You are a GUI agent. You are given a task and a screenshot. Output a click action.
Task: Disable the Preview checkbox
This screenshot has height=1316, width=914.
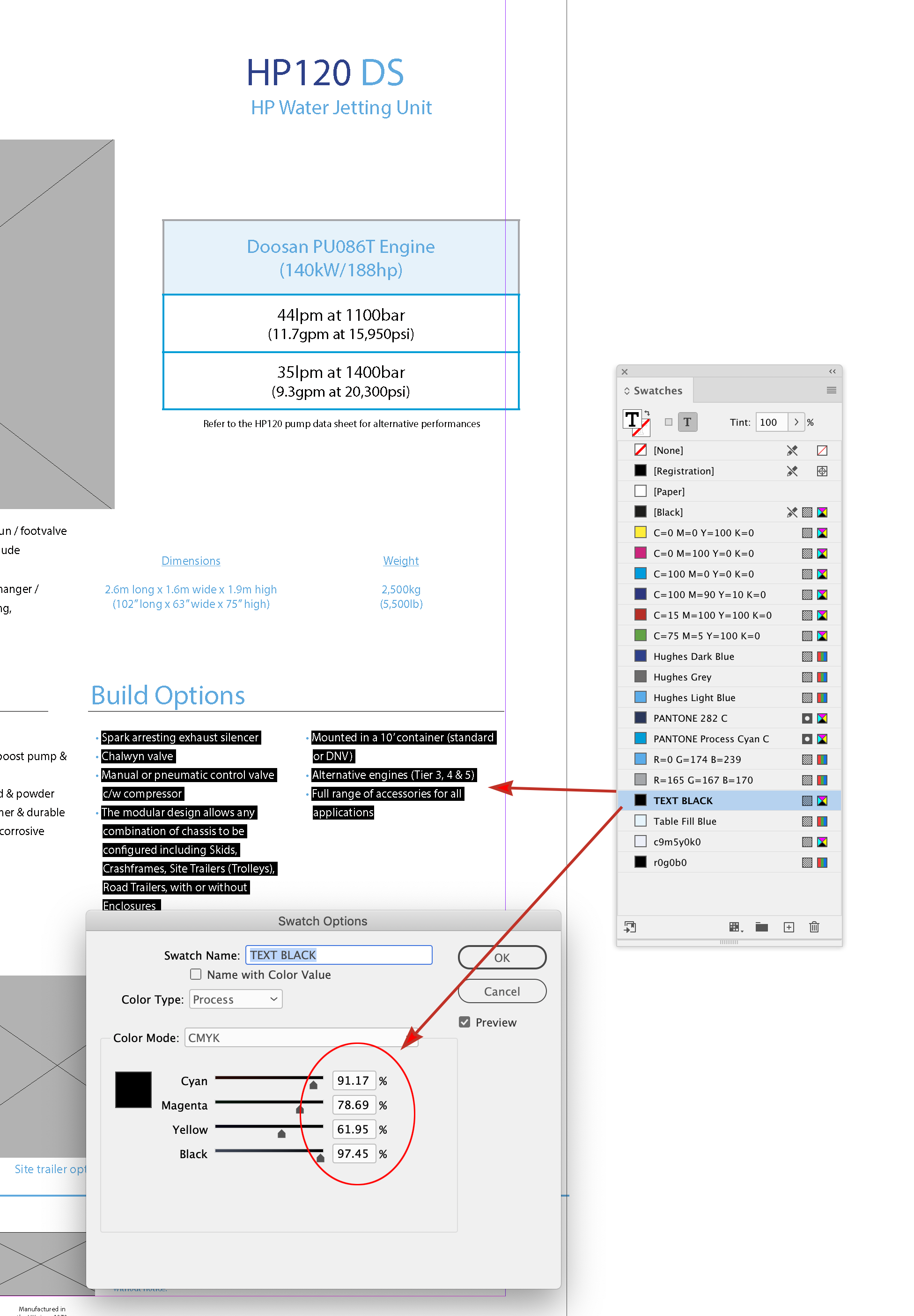pyautogui.click(x=464, y=1021)
